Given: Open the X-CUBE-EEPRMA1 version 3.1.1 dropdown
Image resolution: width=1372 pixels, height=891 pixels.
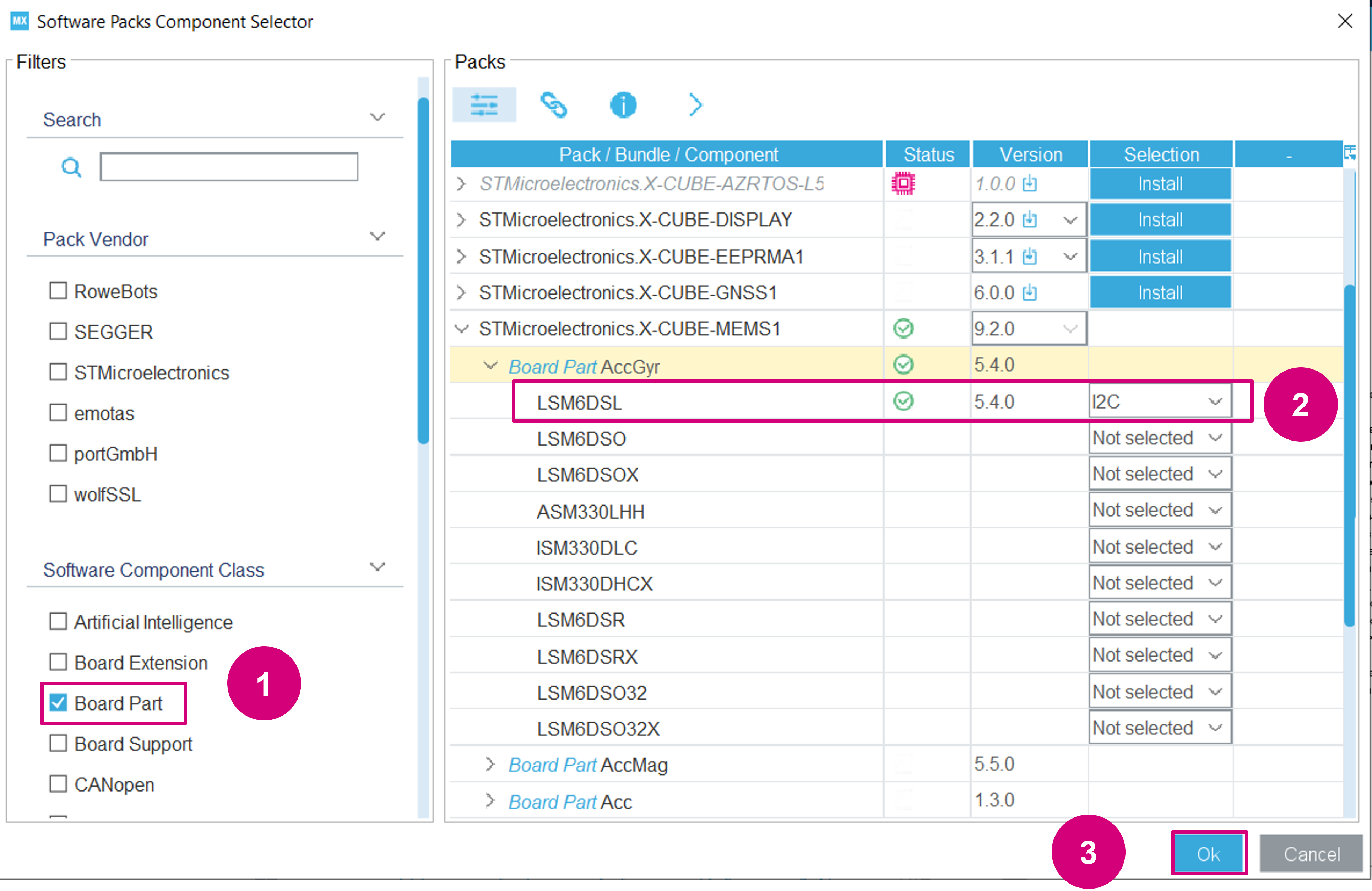Looking at the screenshot, I should 1070,256.
